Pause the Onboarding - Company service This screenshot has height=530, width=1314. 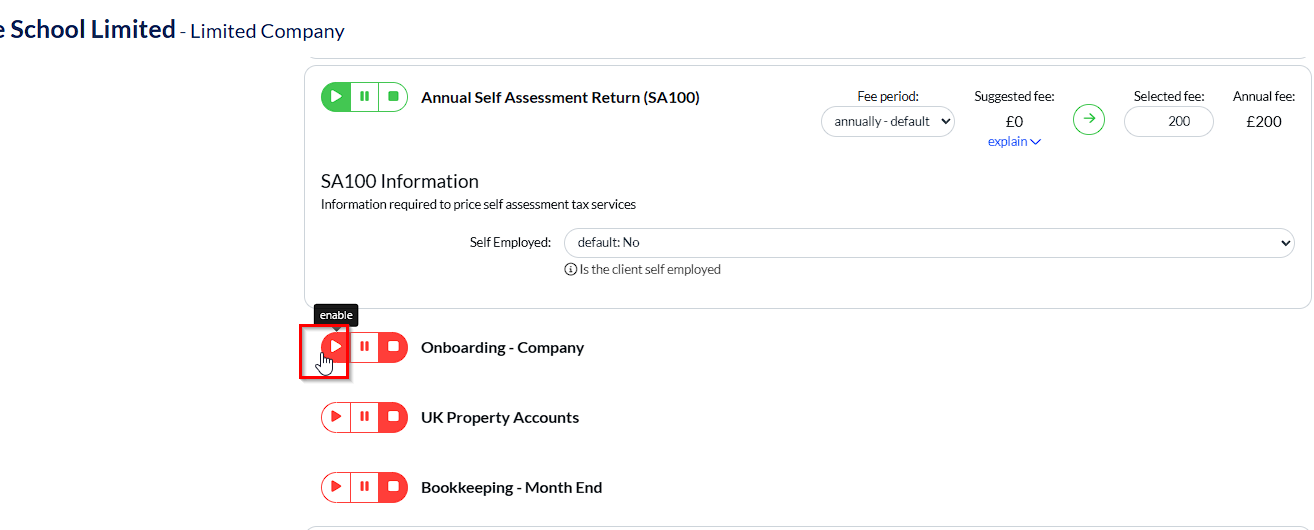coord(365,347)
